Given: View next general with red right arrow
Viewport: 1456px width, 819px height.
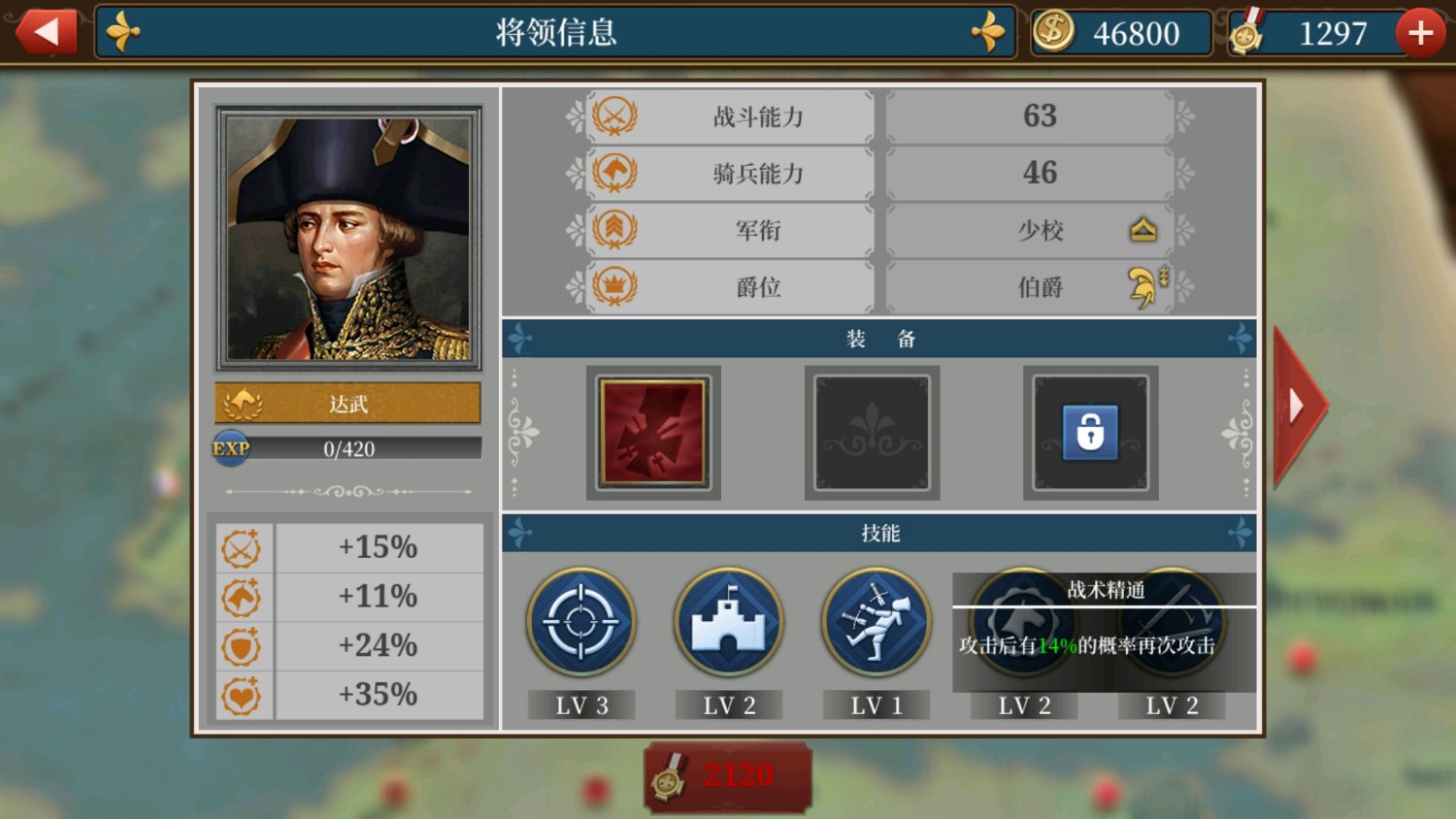Looking at the screenshot, I should (1299, 406).
